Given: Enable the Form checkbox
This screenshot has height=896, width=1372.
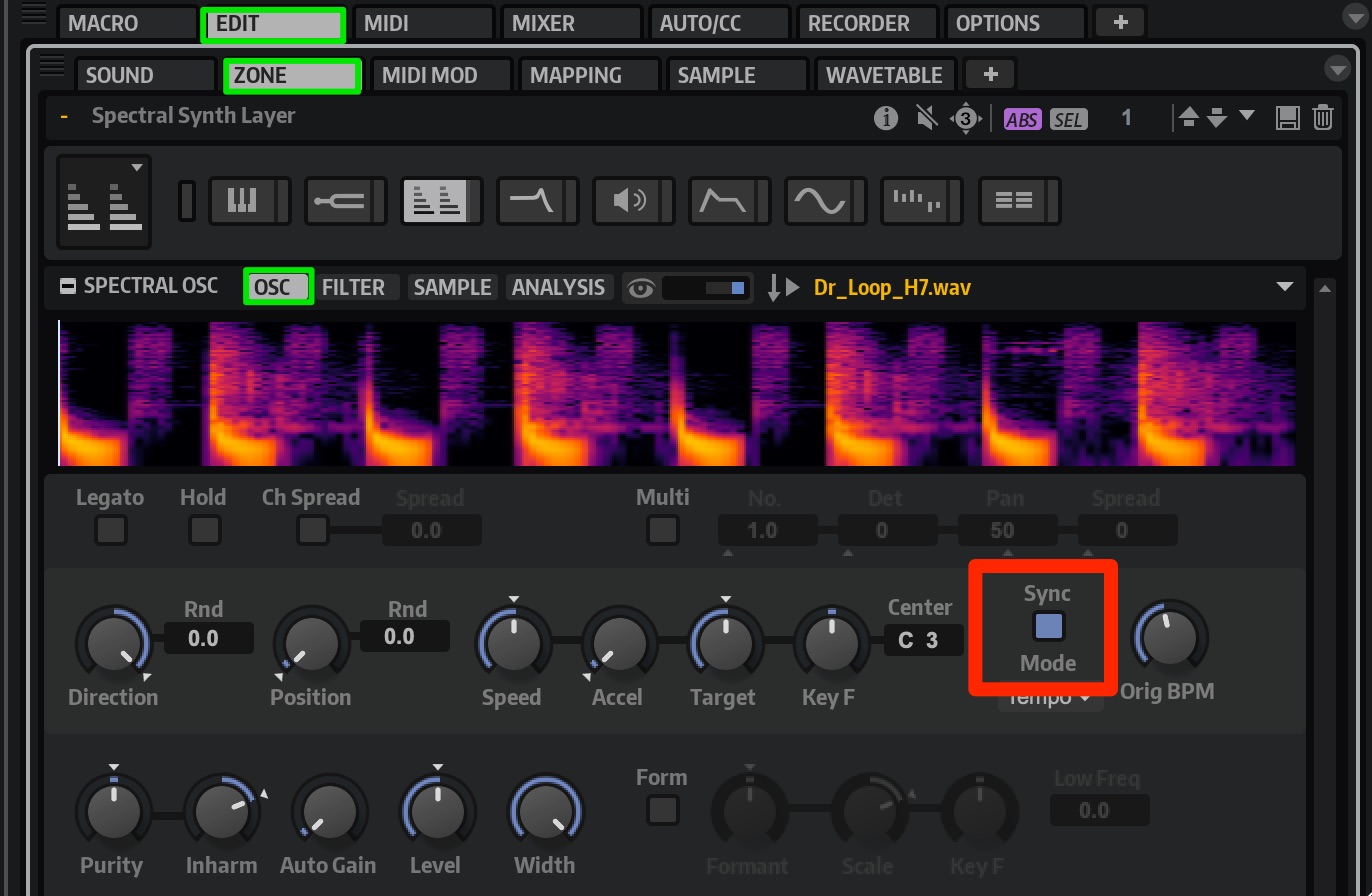Looking at the screenshot, I should click(x=662, y=809).
